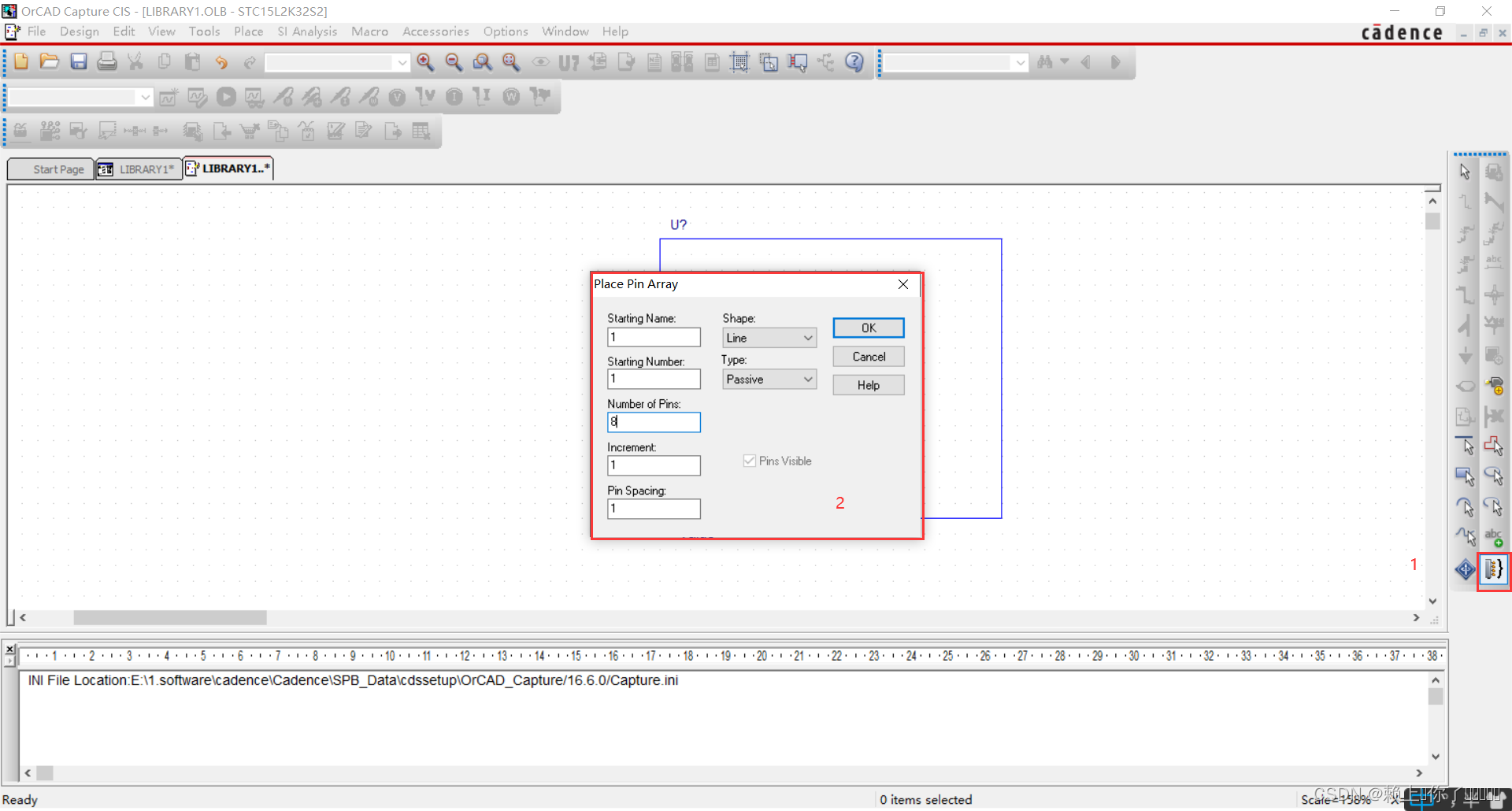Choose the Select arrow tool
The height and width of the screenshot is (811, 1512).
(1465, 172)
